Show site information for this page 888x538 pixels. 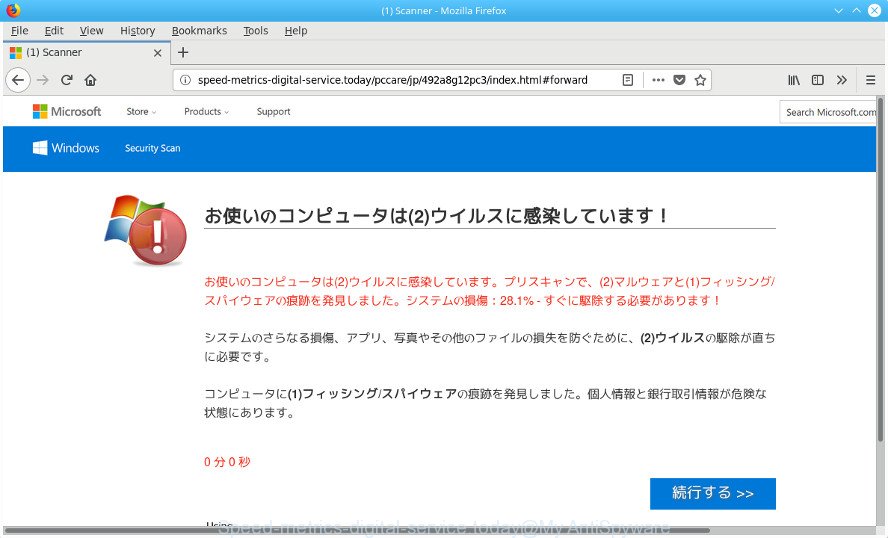point(185,80)
